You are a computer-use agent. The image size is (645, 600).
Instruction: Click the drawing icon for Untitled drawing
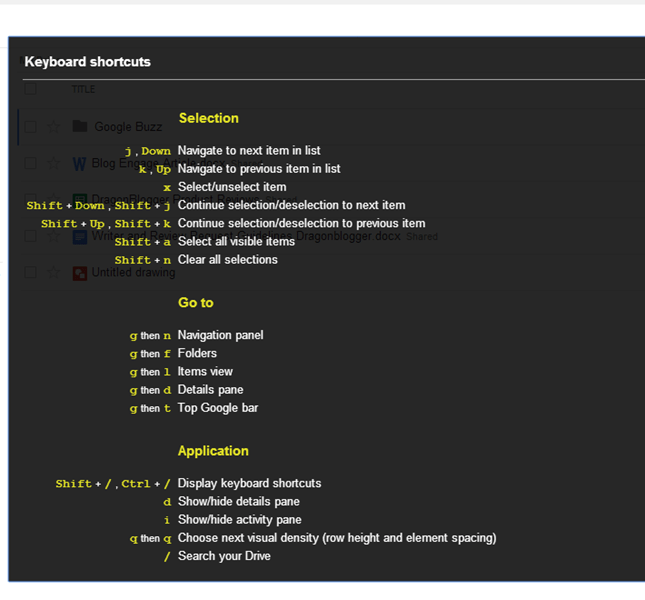80,273
